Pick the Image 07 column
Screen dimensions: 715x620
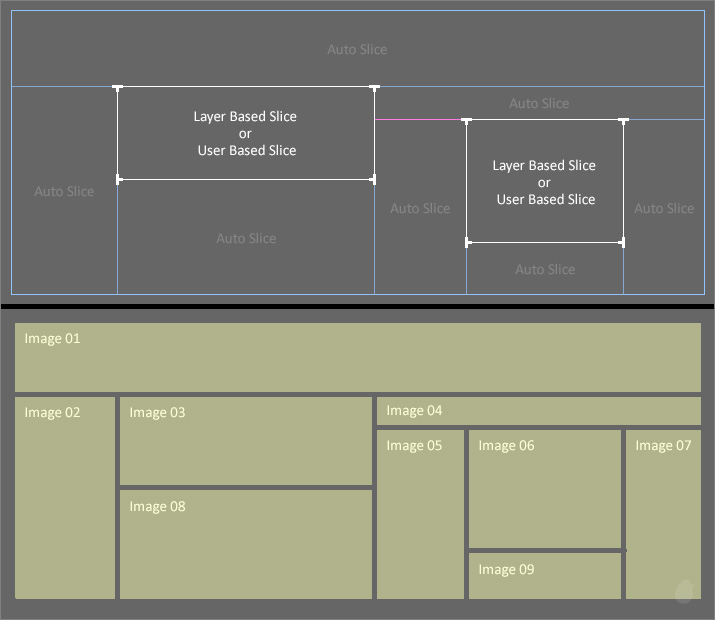pyautogui.click(x=663, y=514)
